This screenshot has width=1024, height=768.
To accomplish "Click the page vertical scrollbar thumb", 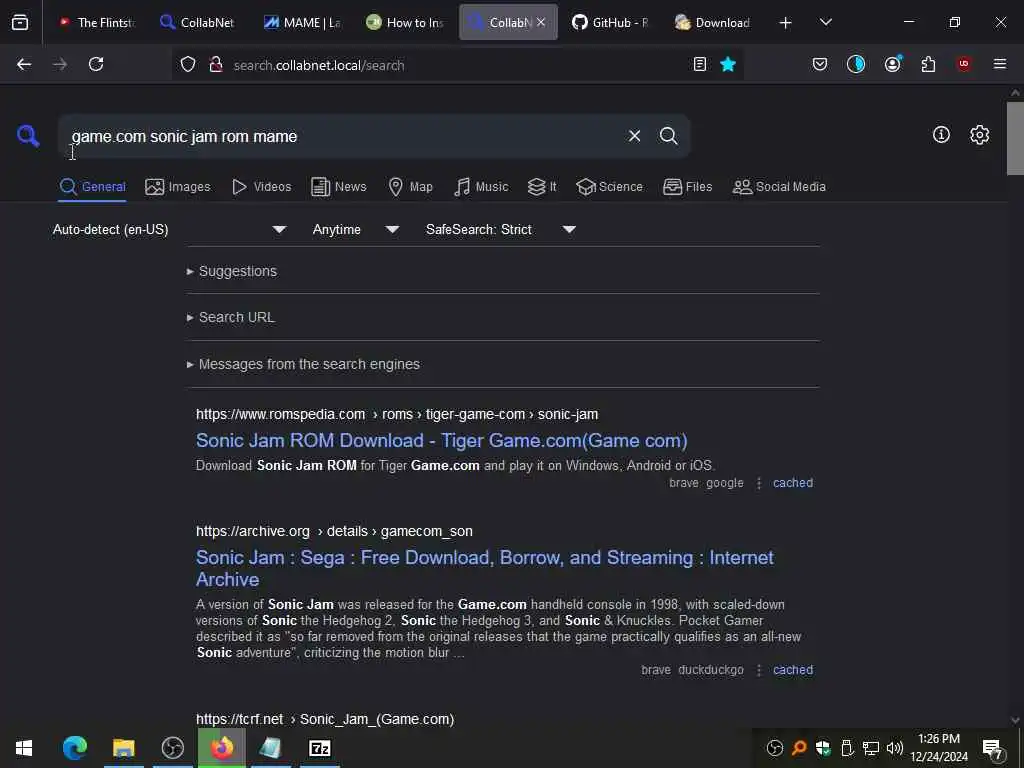I will 1015,138.
